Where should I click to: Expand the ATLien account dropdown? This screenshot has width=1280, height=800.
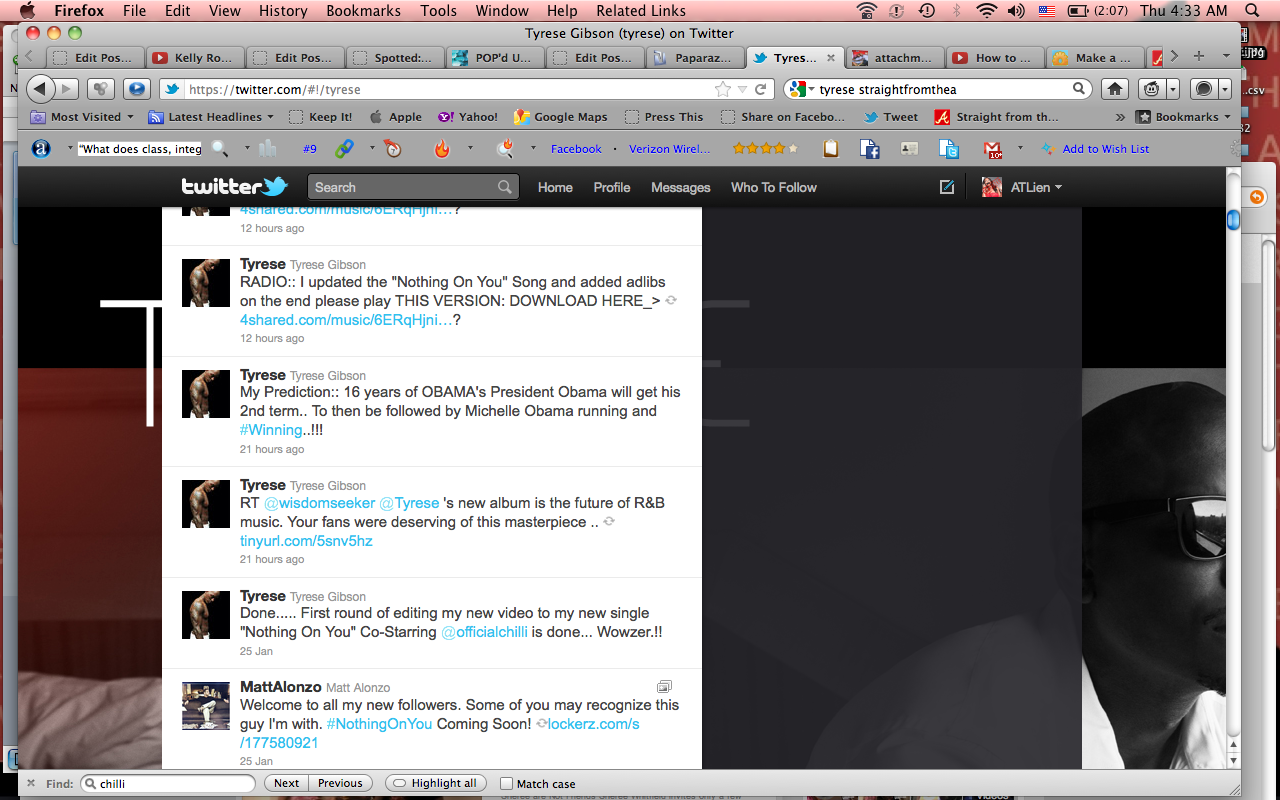click(x=1022, y=187)
